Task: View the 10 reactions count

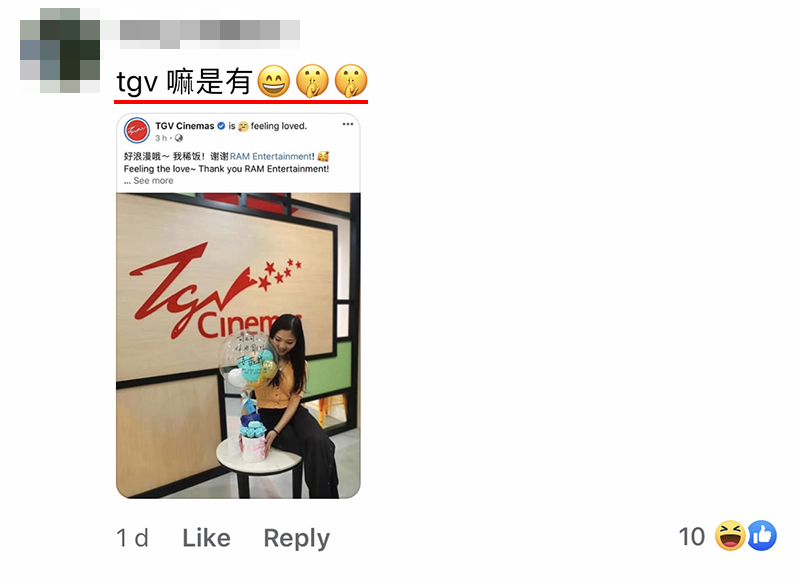Action: coord(692,536)
